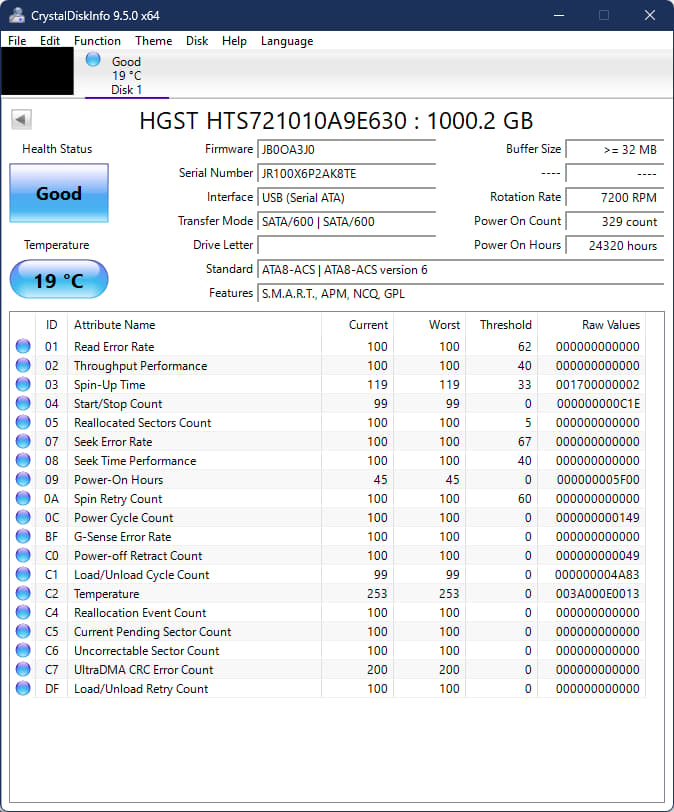
Task: Click the status orb for Load/Unload Retry Count
Action: 23,688
